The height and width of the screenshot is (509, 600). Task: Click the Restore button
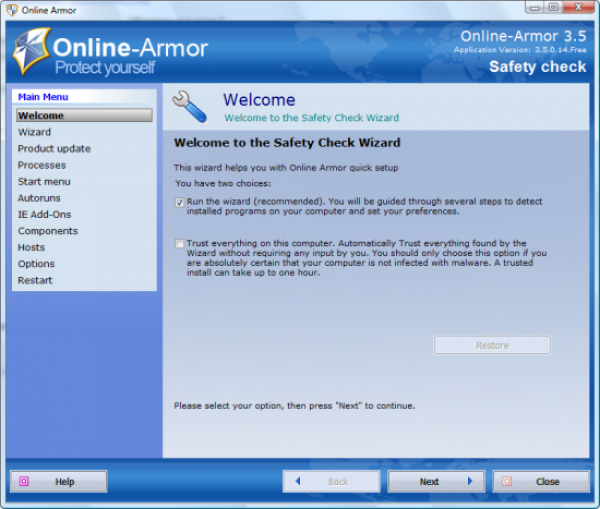point(492,345)
